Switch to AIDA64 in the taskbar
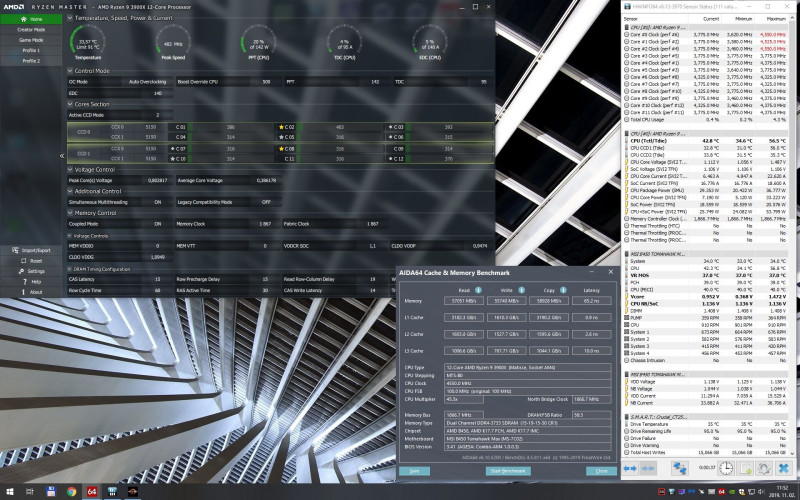This screenshot has width=800, height=500. click(92, 492)
